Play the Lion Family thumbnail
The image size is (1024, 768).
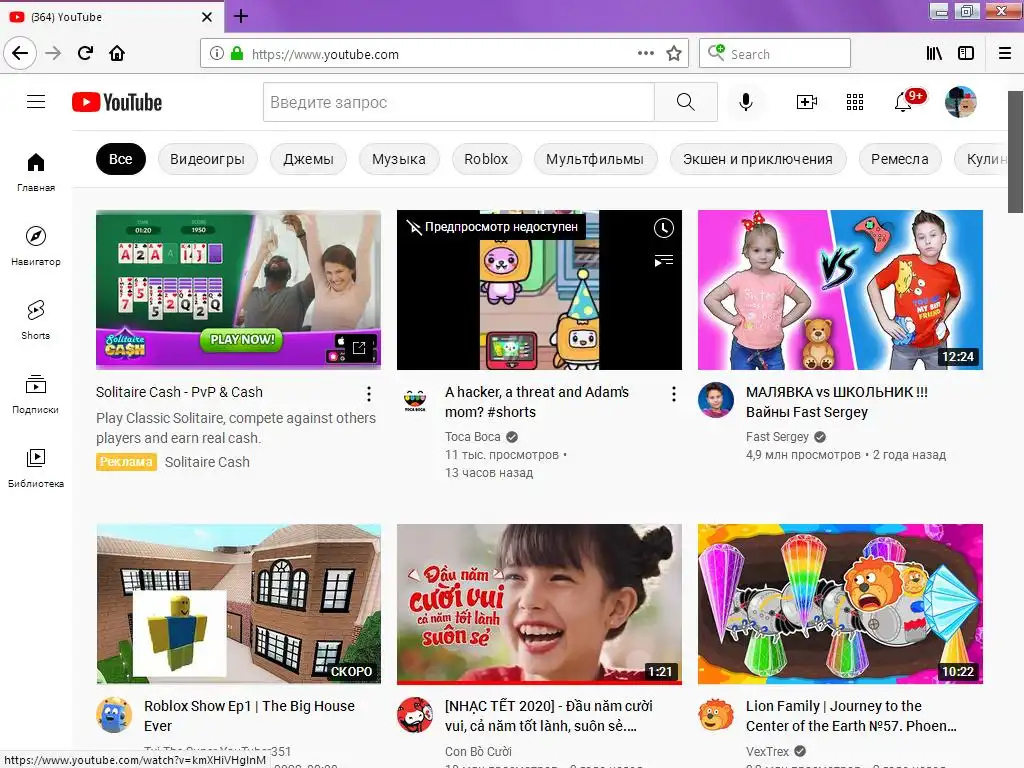840,604
